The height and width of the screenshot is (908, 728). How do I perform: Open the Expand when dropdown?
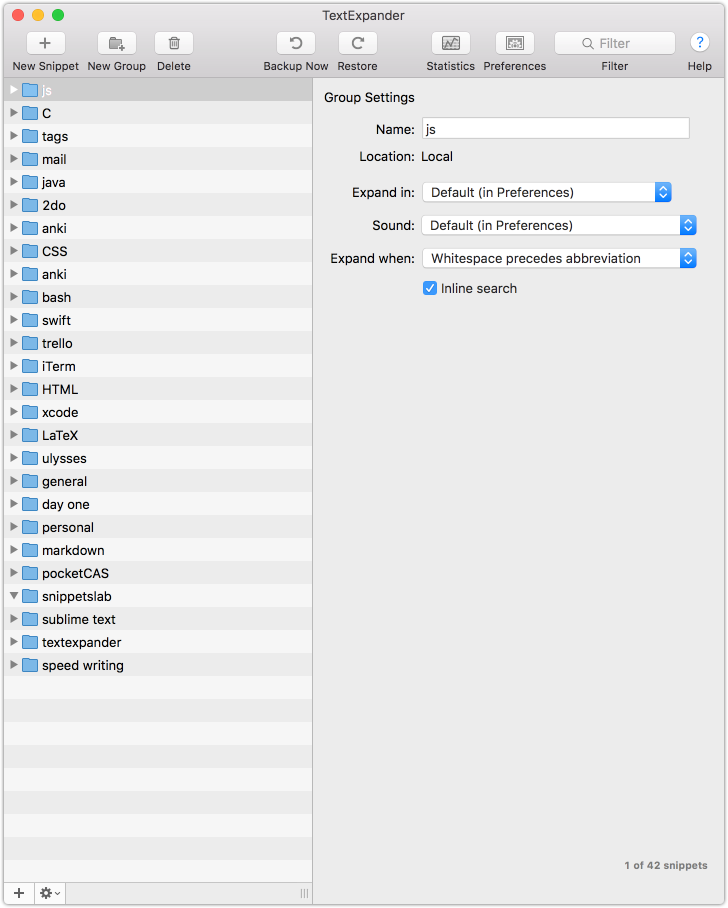559,258
